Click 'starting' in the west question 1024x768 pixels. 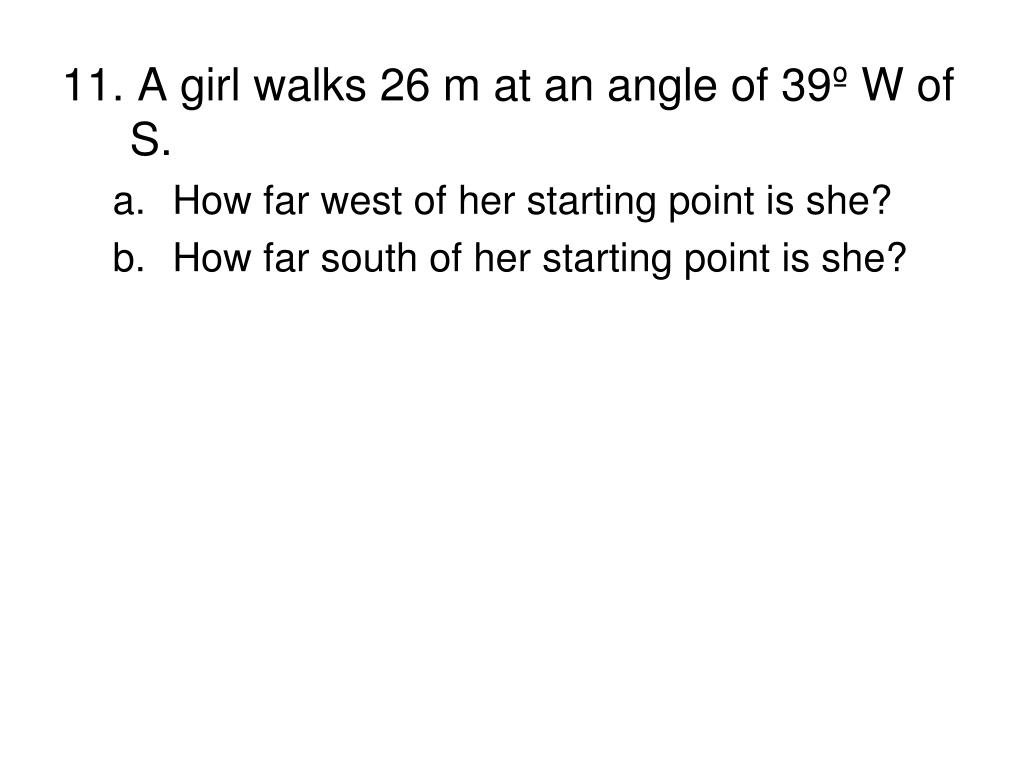tap(591, 201)
